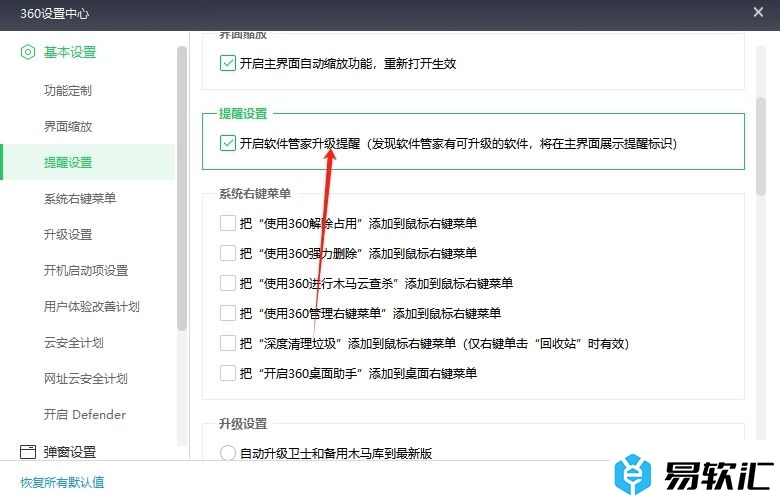This screenshot has width=780, height=500.
Task: Open 基本设置 category in sidebar
Action: pos(70,52)
